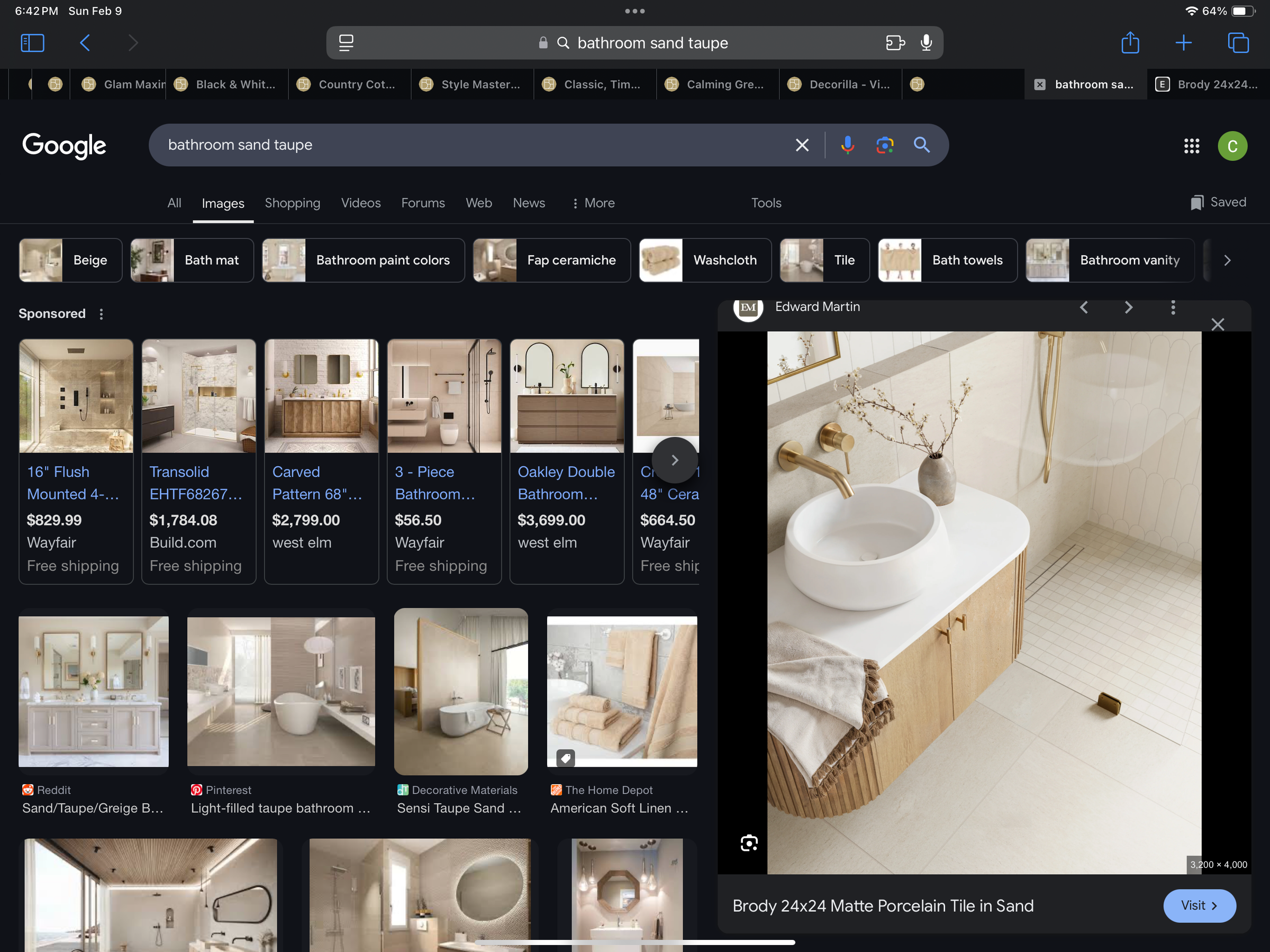1270x952 pixels.
Task: Open the Brody 24x24 browser tab
Action: coord(1208,85)
